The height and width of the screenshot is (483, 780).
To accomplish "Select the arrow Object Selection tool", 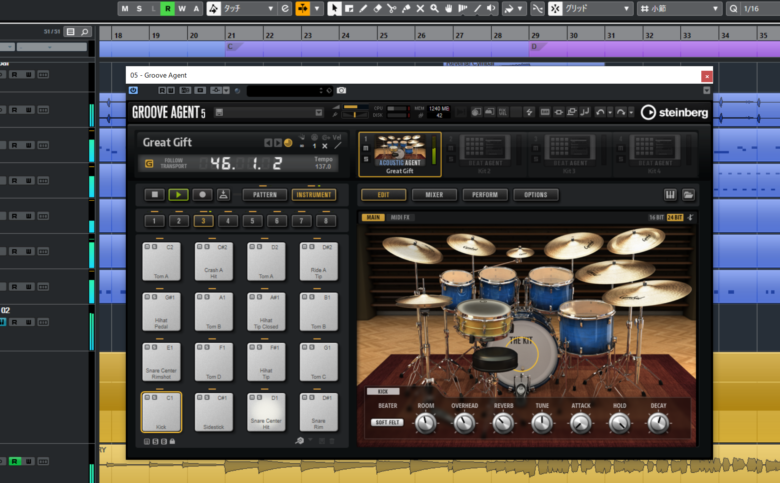I will coord(334,8).
